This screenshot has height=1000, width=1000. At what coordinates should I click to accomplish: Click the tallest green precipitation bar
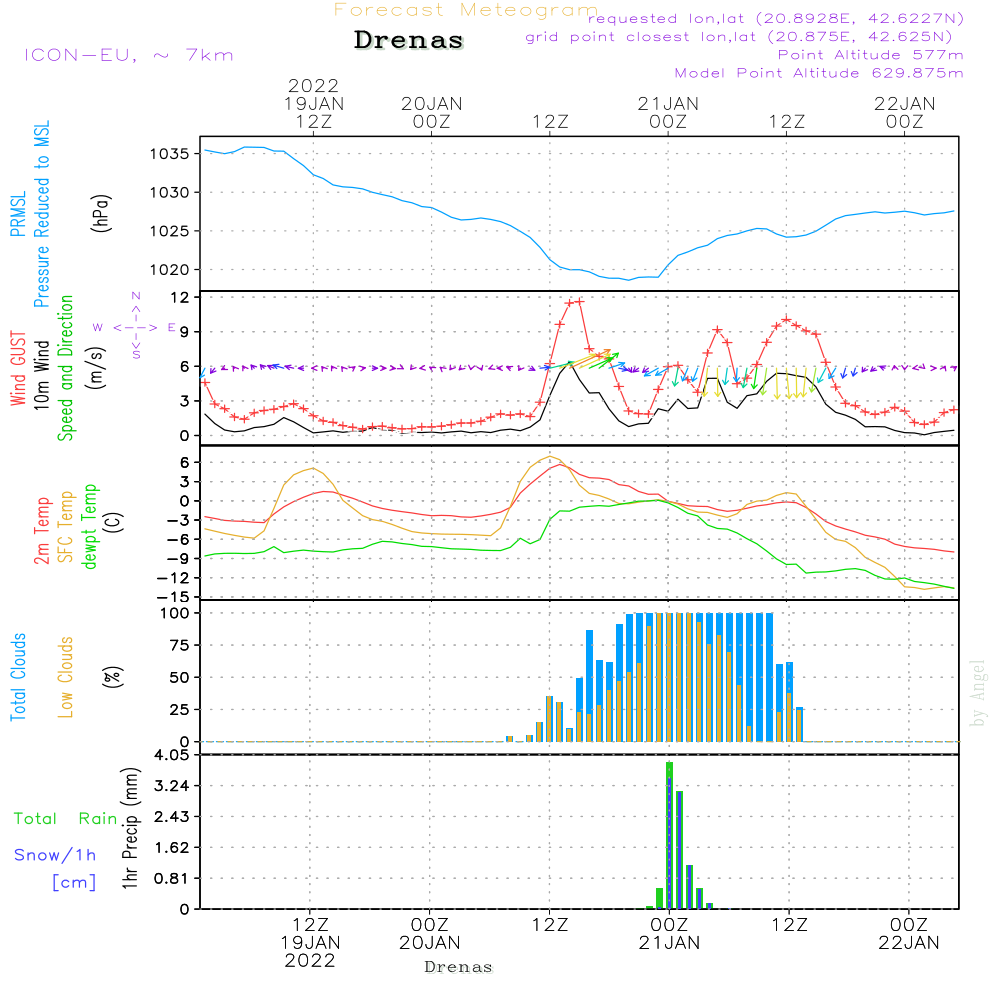(x=669, y=834)
